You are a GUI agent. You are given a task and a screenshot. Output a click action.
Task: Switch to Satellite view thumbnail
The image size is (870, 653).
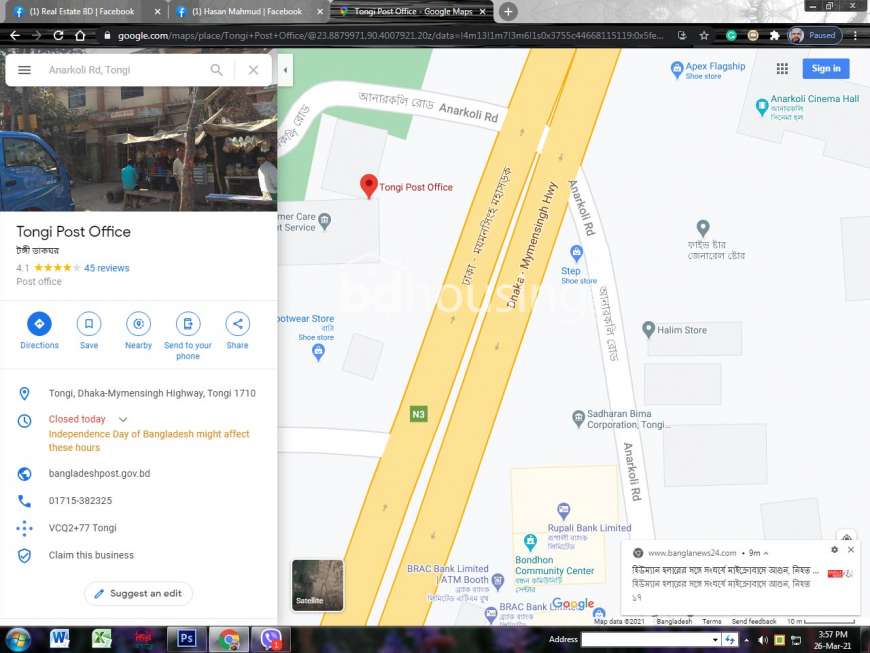pyautogui.click(x=317, y=585)
